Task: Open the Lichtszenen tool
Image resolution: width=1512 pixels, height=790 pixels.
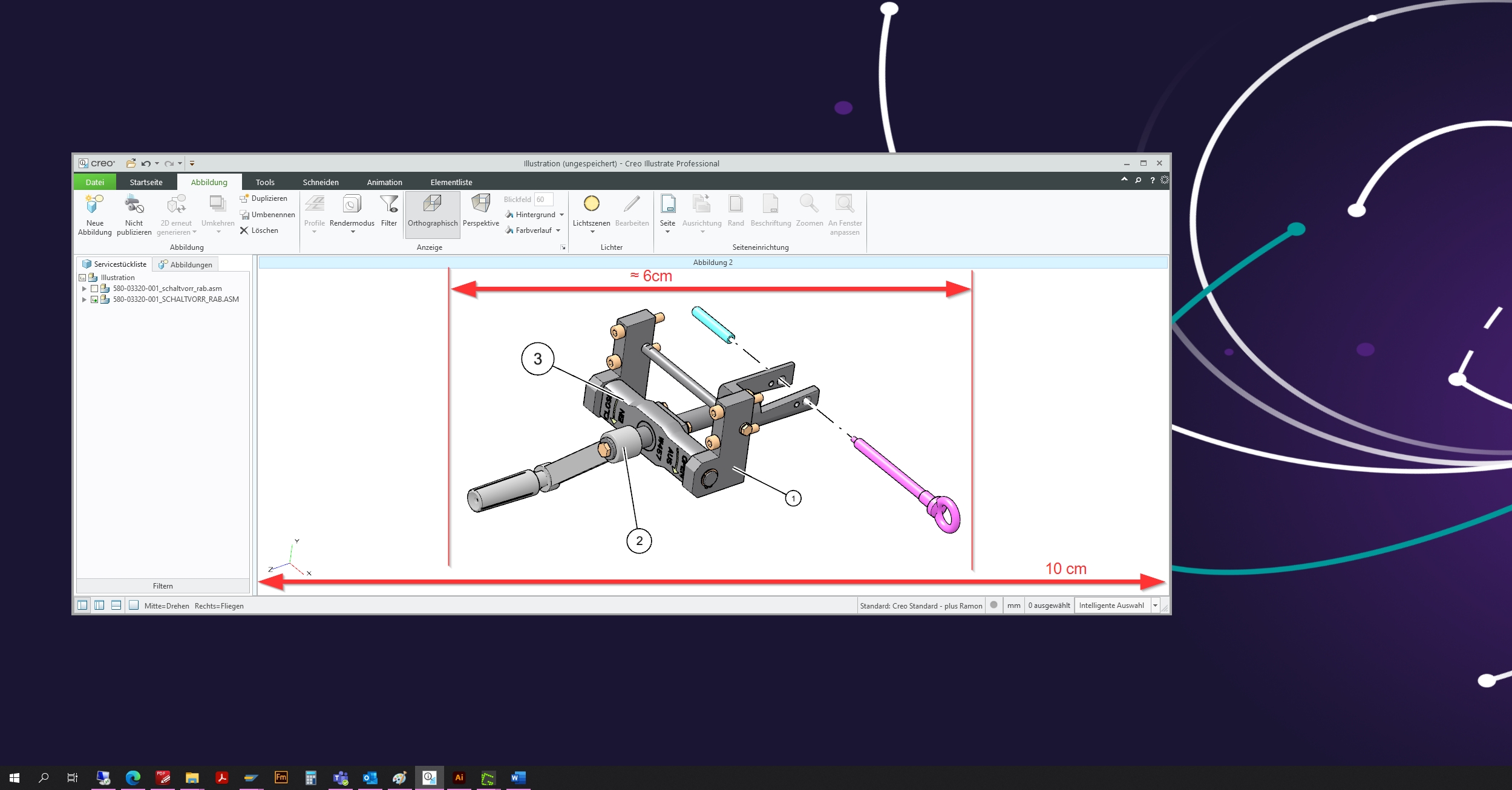Action: click(592, 212)
